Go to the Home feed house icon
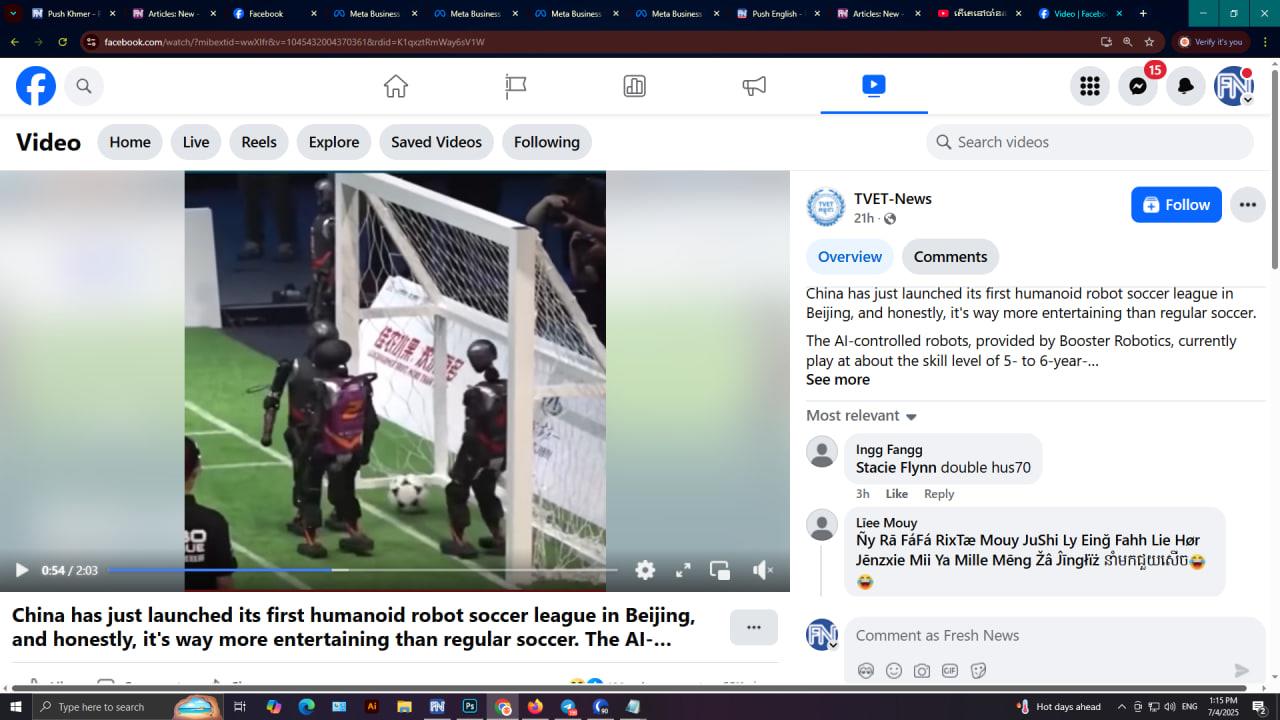This screenshot has width=1280, height=720. click(396, 86)
